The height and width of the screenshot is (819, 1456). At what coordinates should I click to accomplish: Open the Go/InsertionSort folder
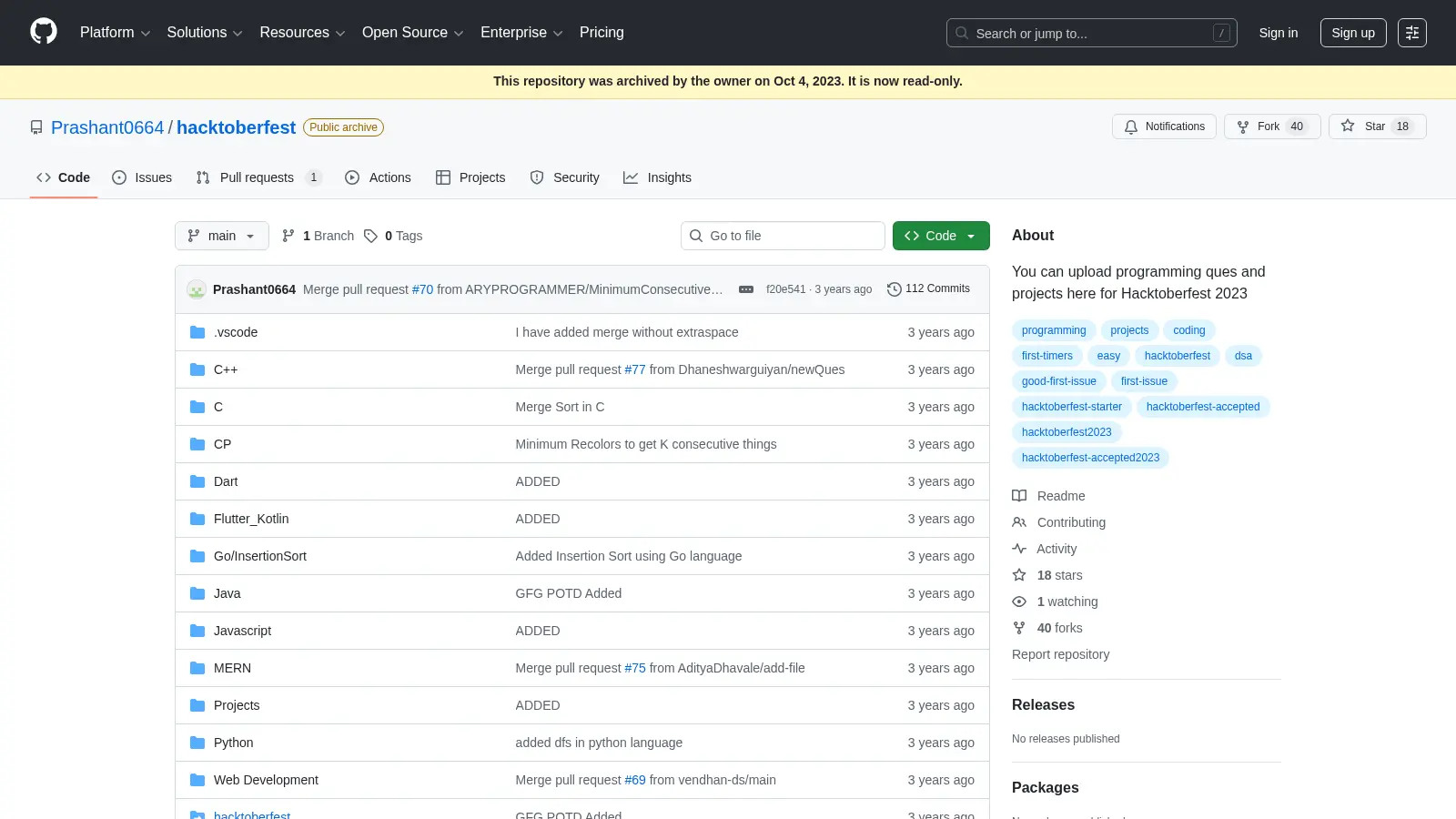point(260,556)
